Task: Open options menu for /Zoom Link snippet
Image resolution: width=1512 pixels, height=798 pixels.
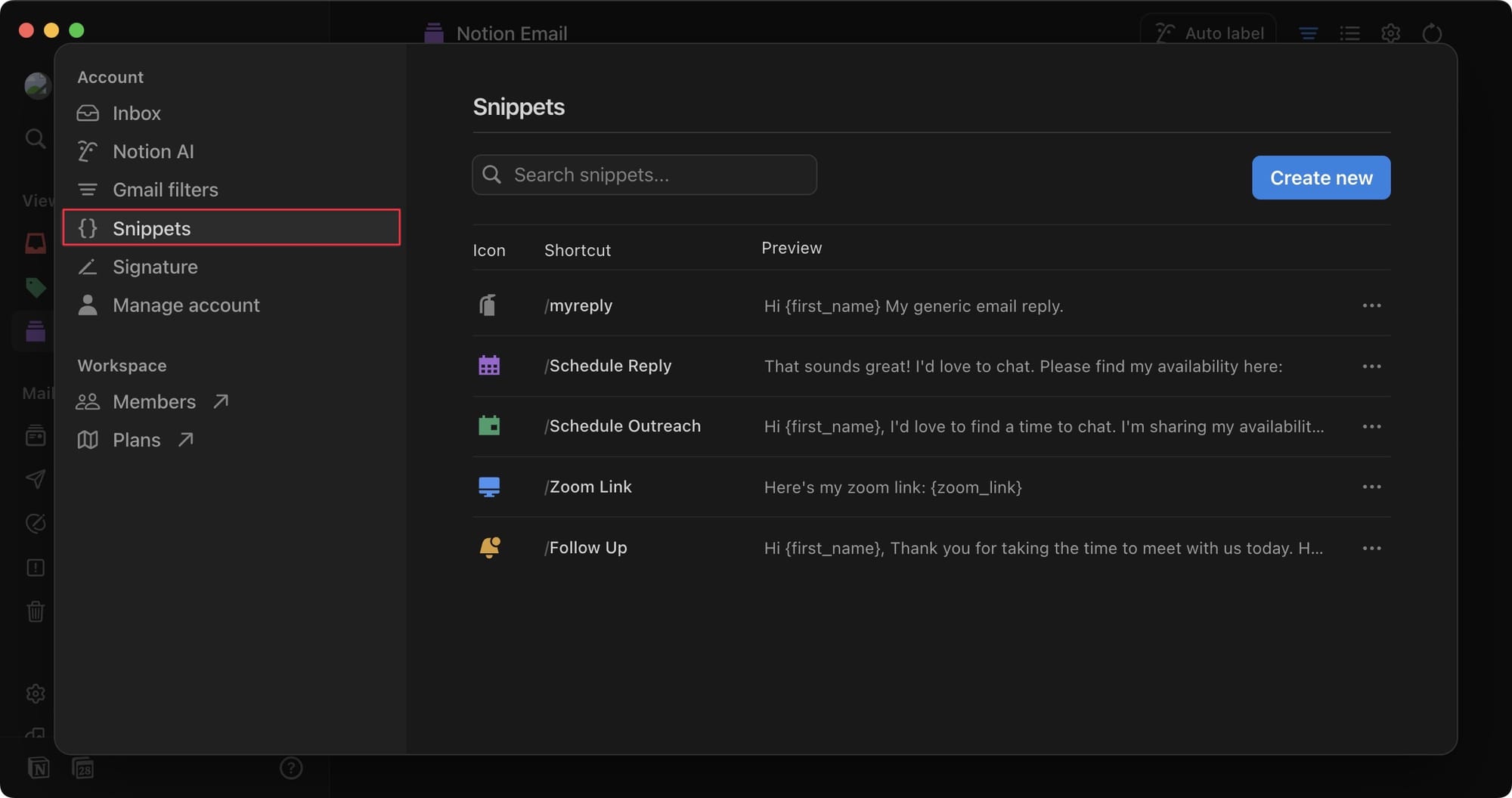Action: pos(1371,487)
